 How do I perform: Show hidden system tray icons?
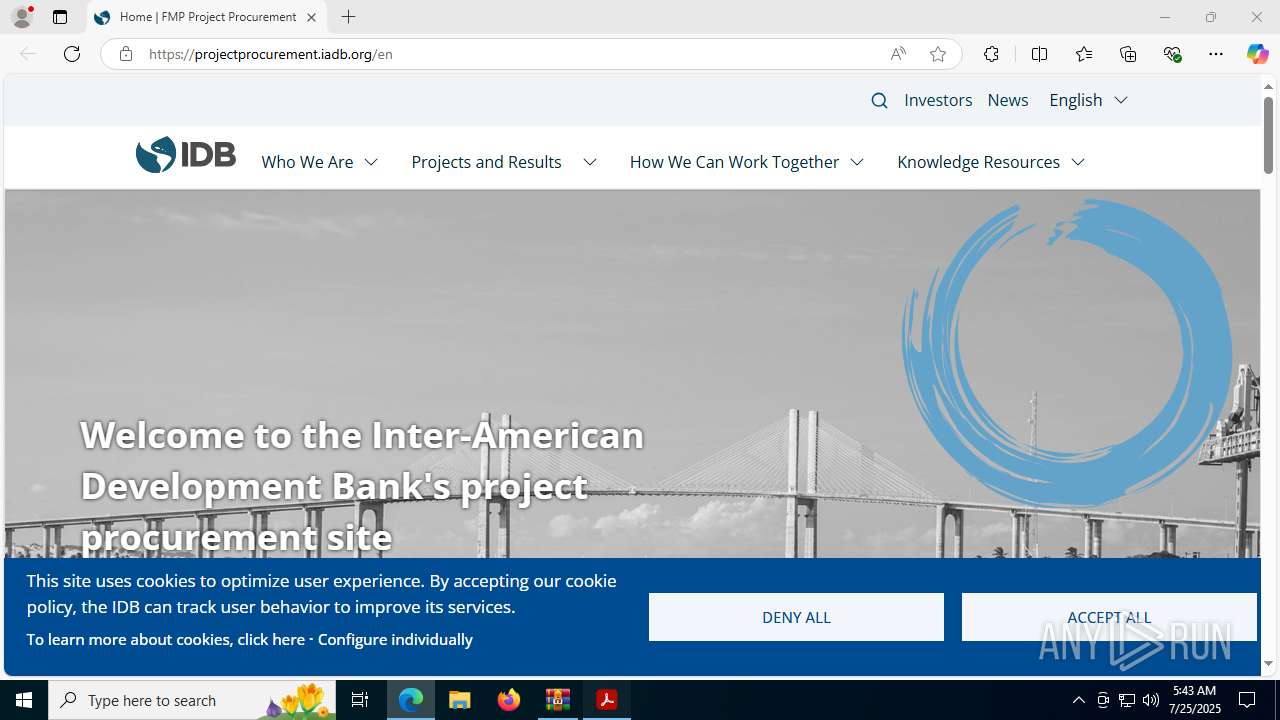1078,700
